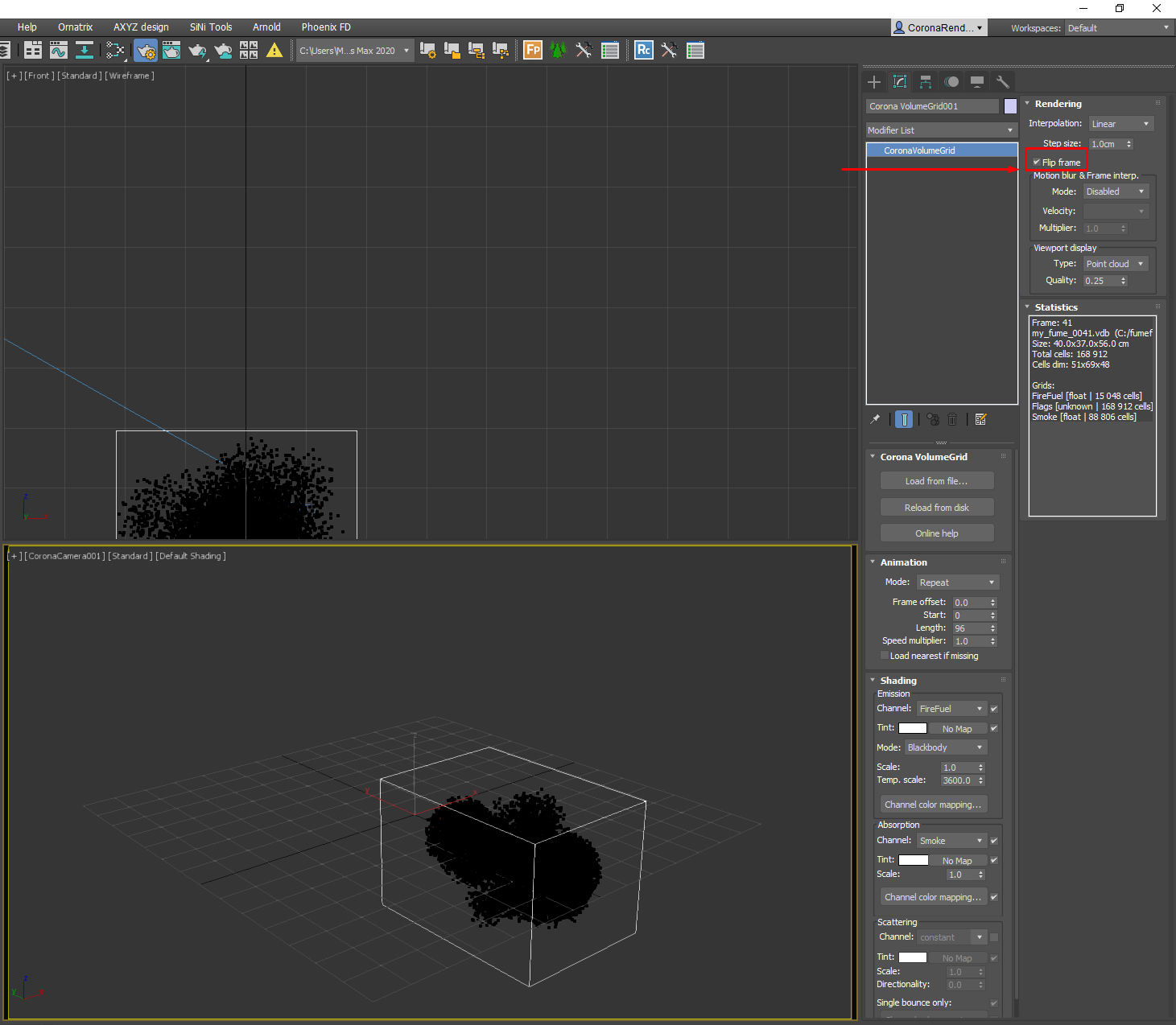The width and height of the screenshot is (1176, 1025).
Task: Open the Phoenix FD menu
Action: tap(326, 27)
